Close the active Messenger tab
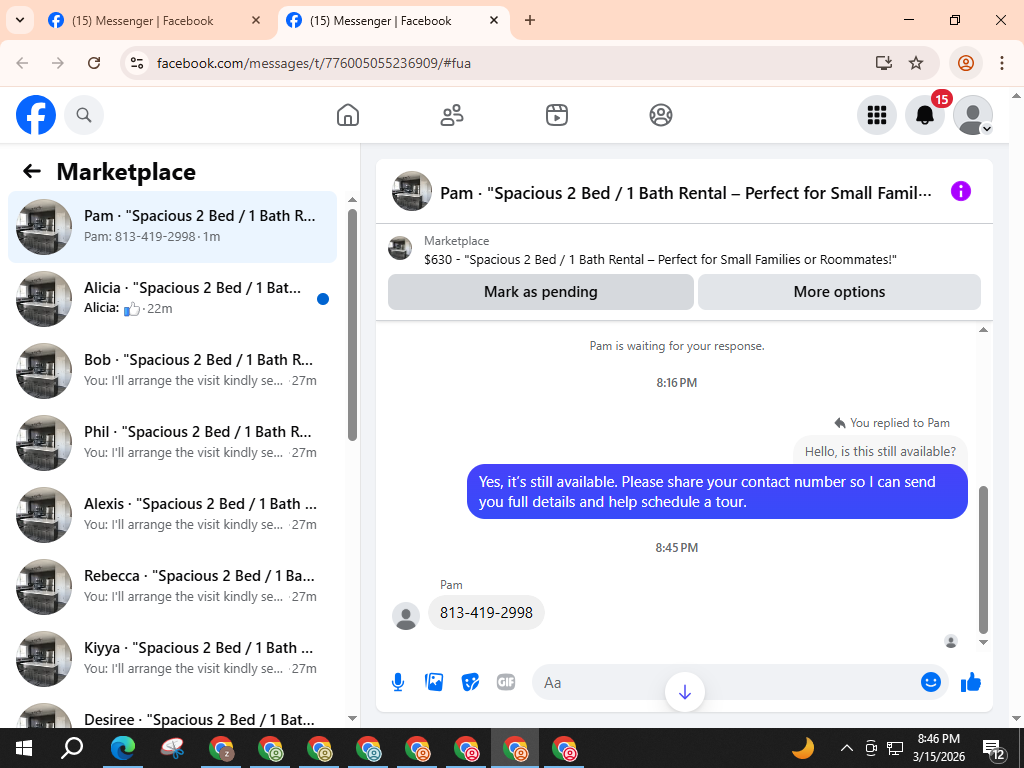1024x768 pixels. click(494, 20)
